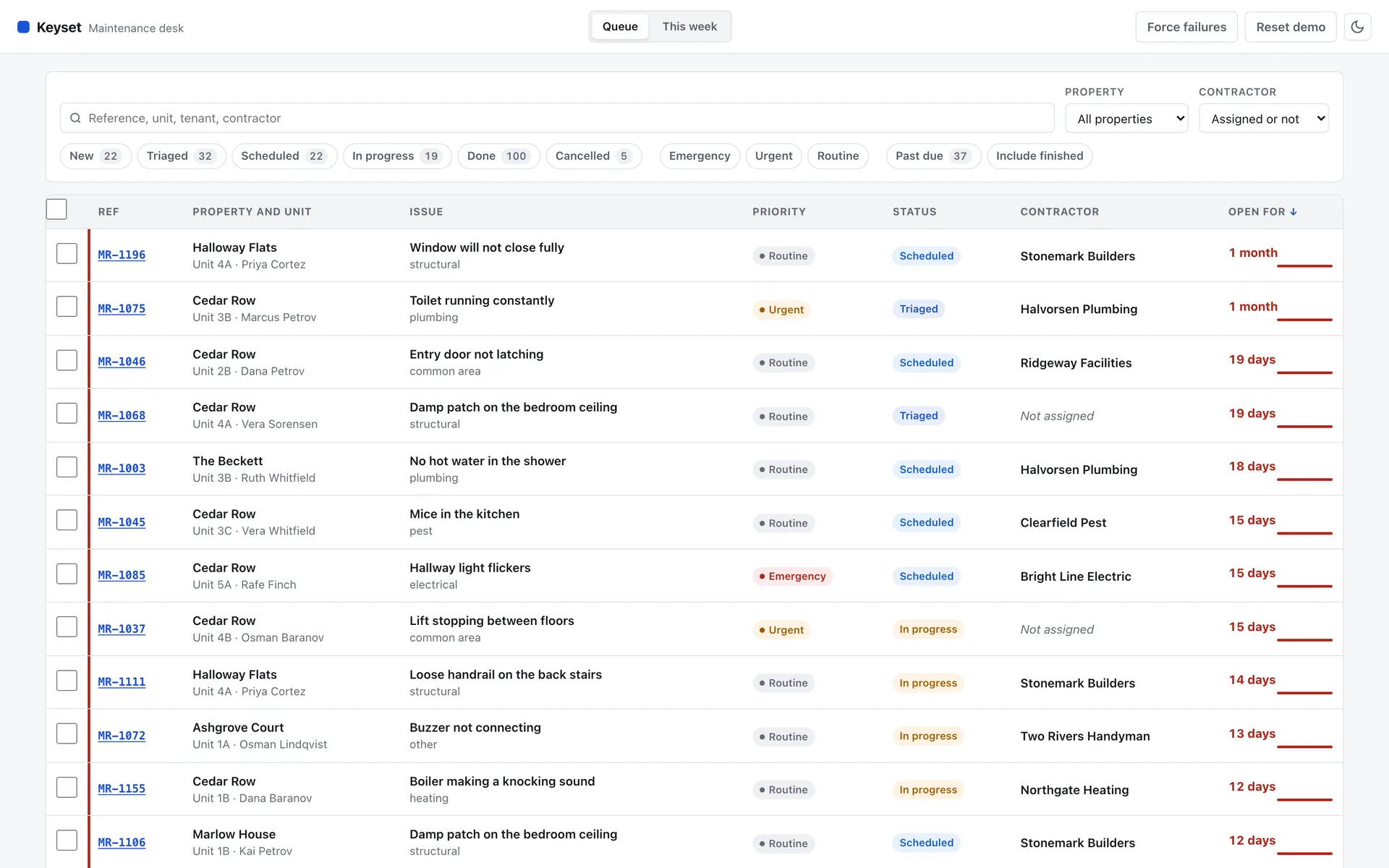This screenshot has width=1389, height=868.
Task: Open request MR-1196 link
Action: (122, 255)
